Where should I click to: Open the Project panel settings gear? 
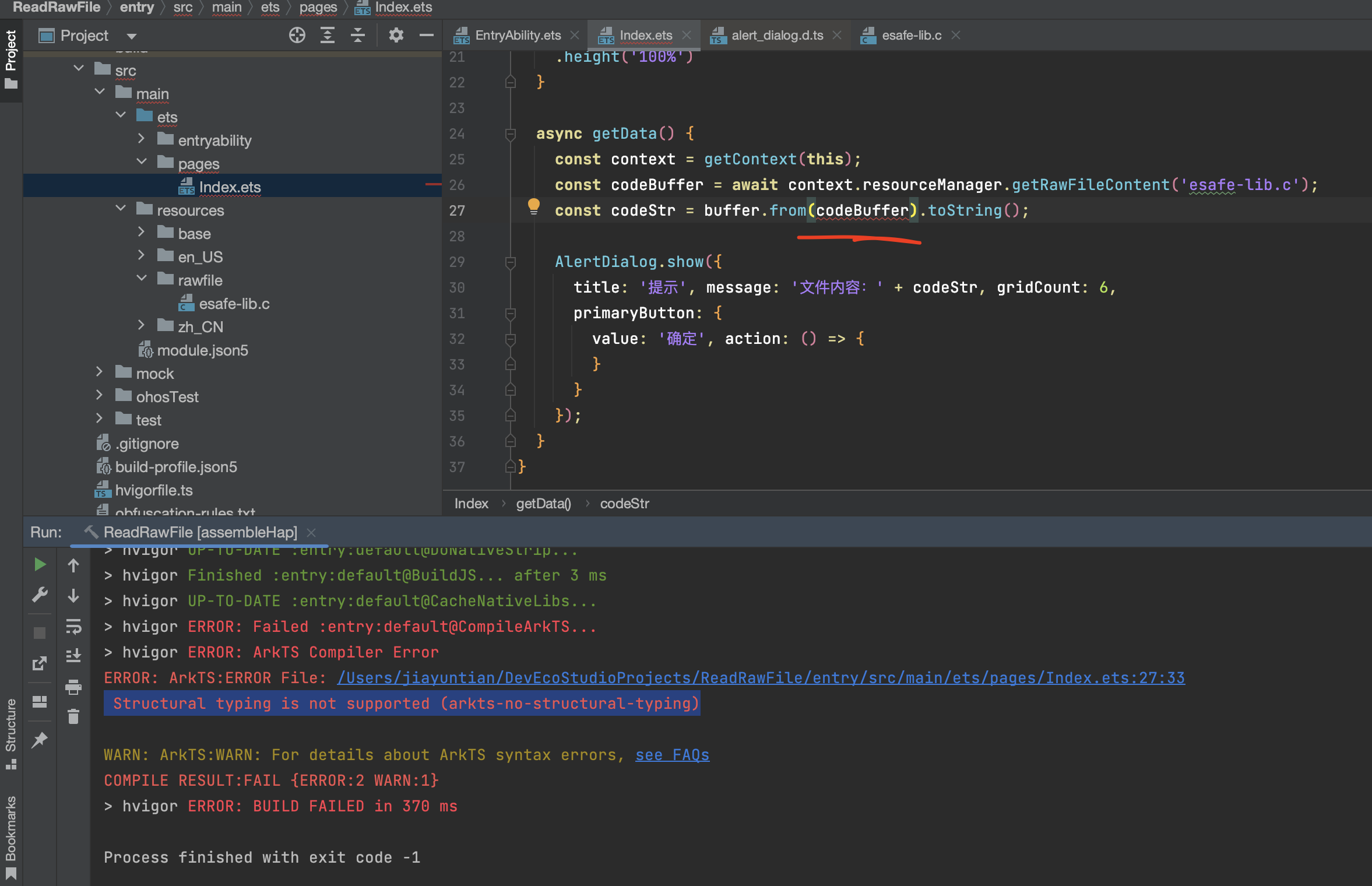396,36
